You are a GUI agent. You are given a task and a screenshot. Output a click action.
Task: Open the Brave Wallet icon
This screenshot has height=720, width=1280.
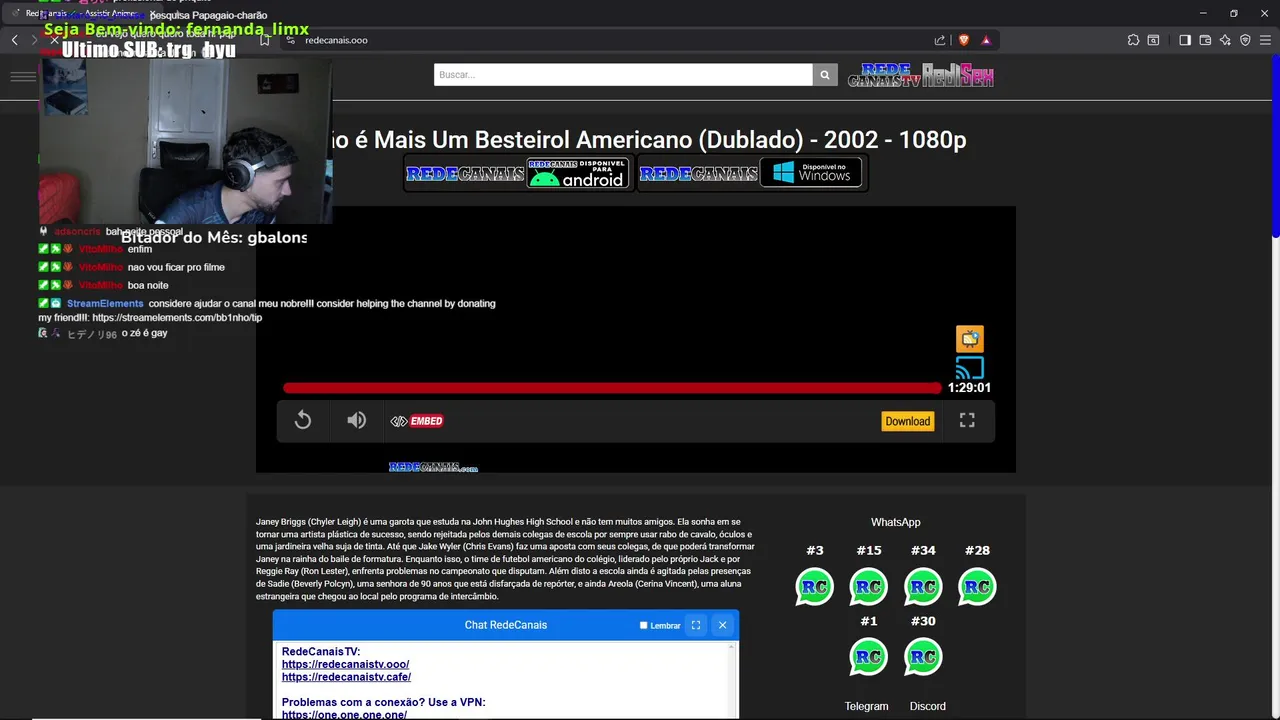(x=1205, y=40)
